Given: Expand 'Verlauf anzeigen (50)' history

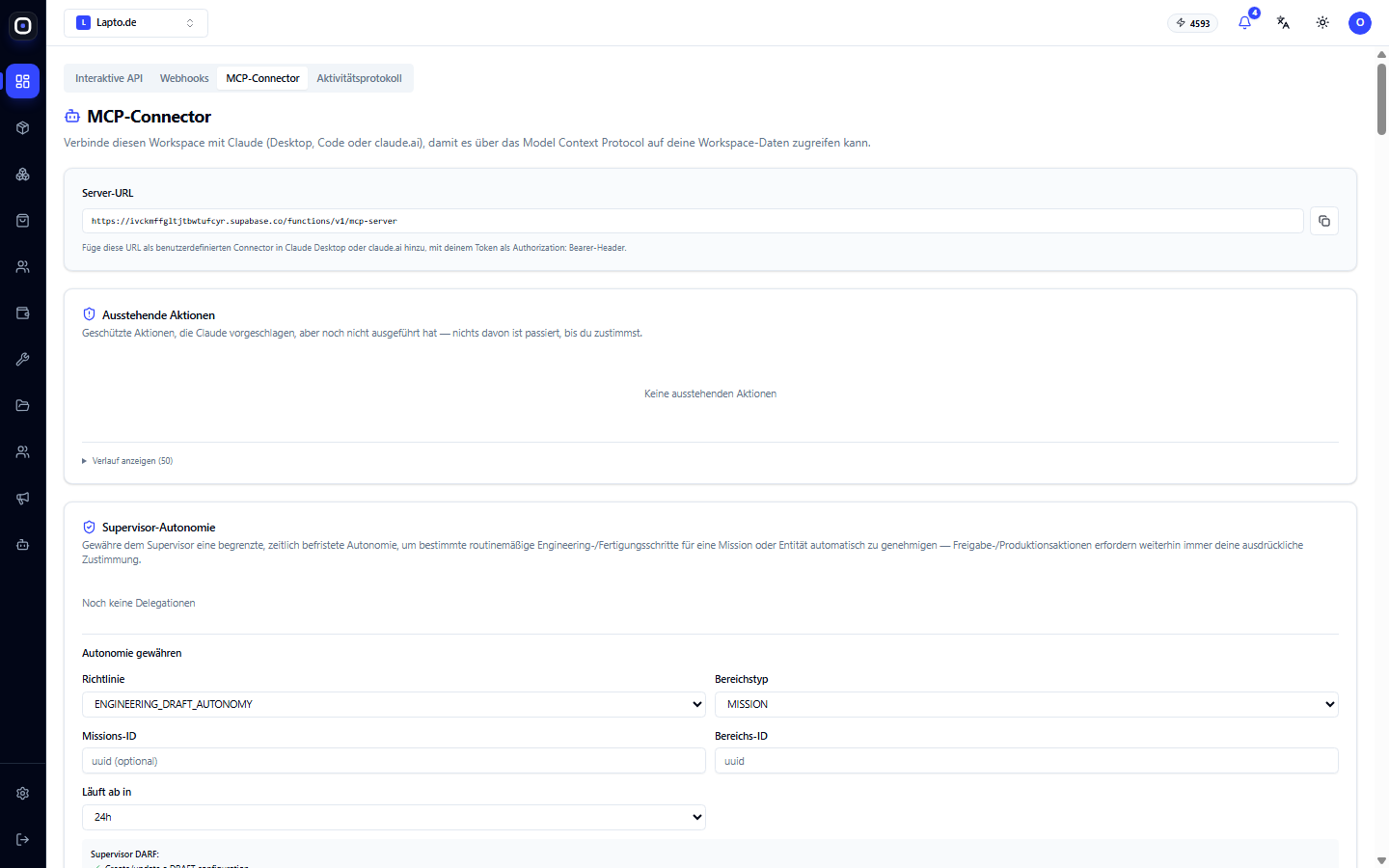Looking at the screenshot, I should (127, 461).
